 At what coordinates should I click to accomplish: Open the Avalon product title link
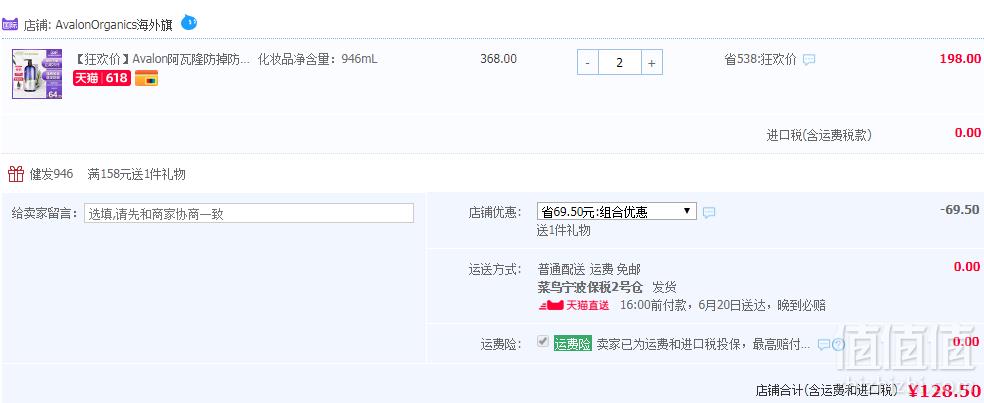(x=161, y=59)
